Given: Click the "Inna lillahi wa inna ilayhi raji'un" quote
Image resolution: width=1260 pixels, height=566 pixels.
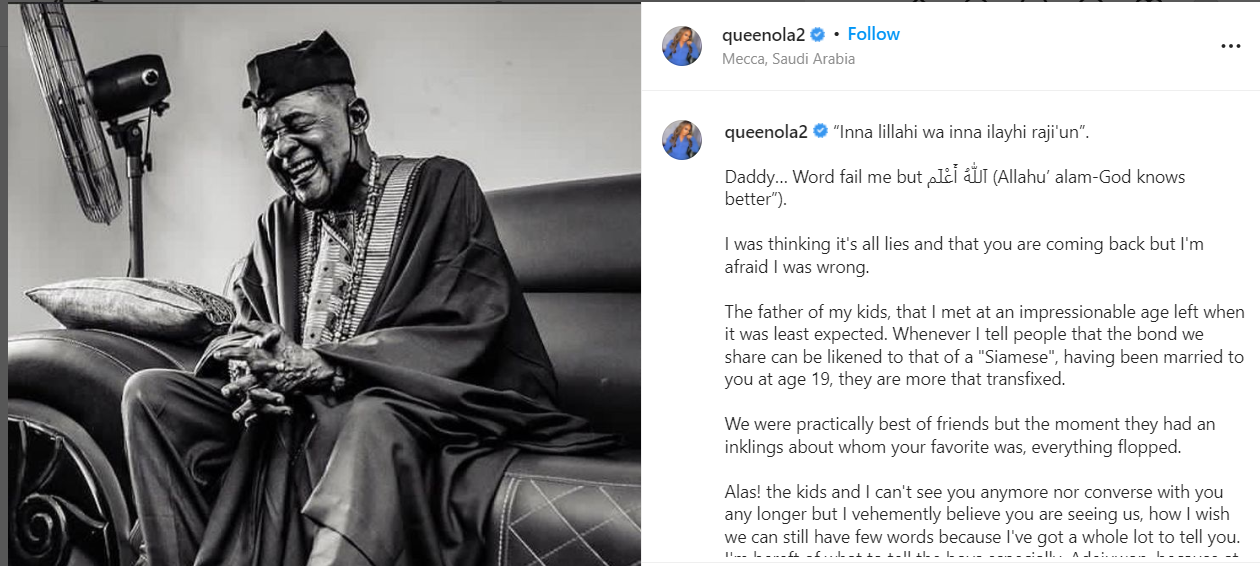Looking at the screenshot, I should point(960,132).
